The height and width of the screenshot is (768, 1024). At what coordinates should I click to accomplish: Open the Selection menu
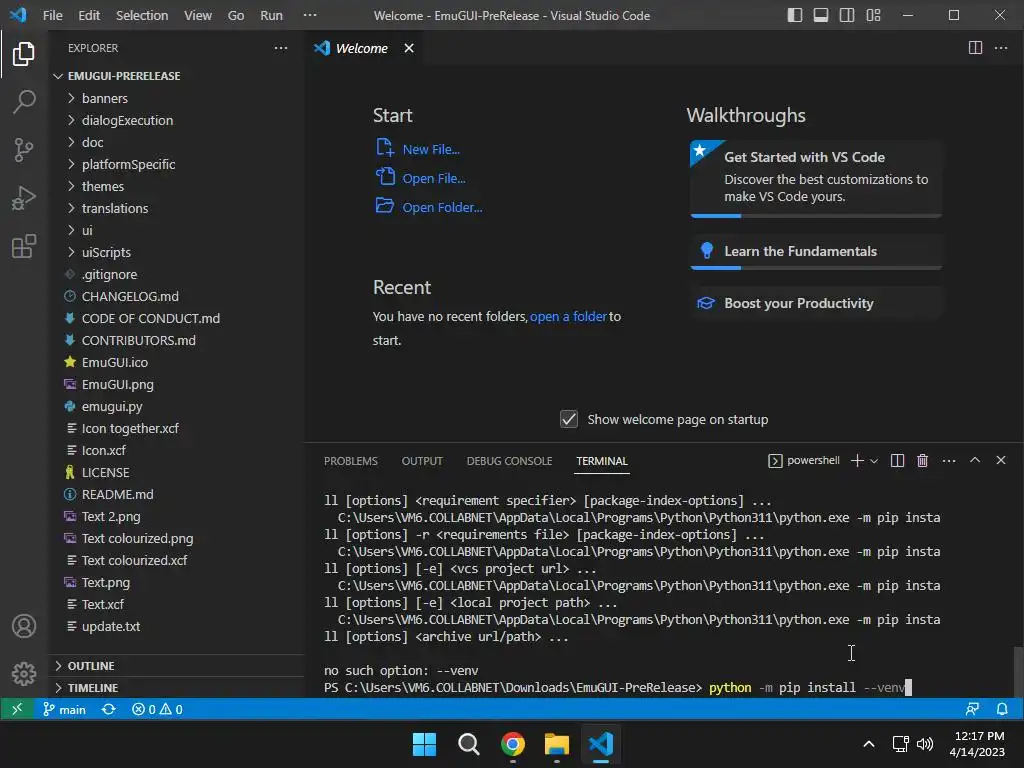click(x=142, y=15)
